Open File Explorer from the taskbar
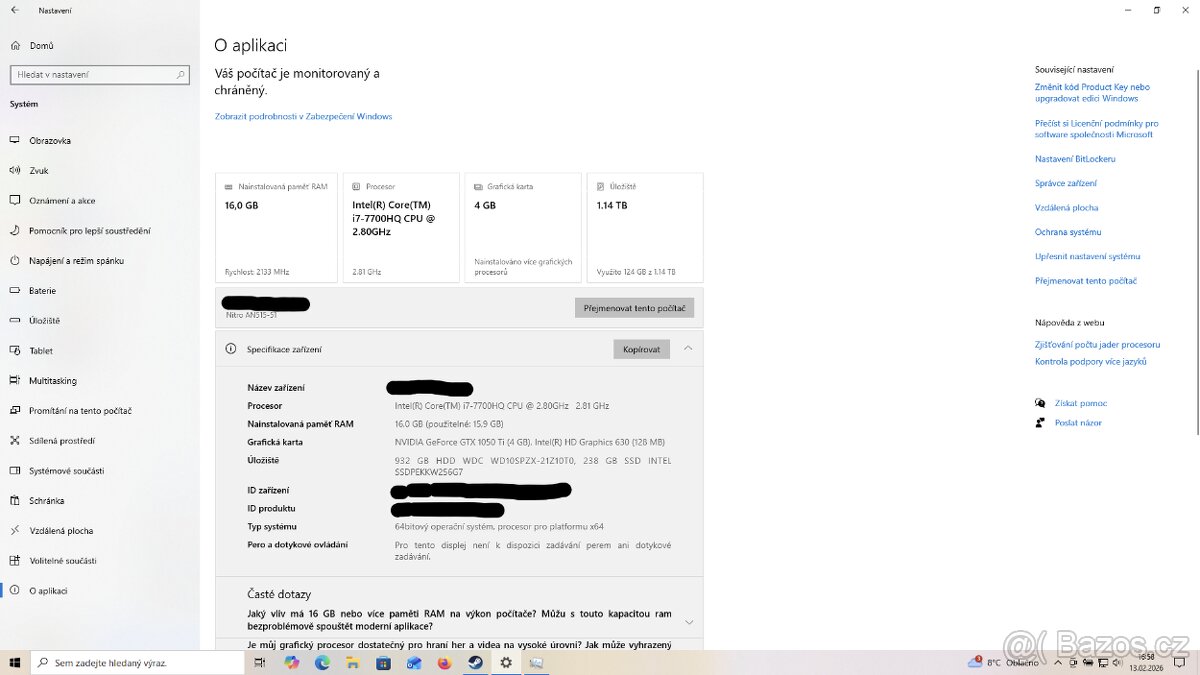The image size is (1200, 675). (x=353, y=662)
